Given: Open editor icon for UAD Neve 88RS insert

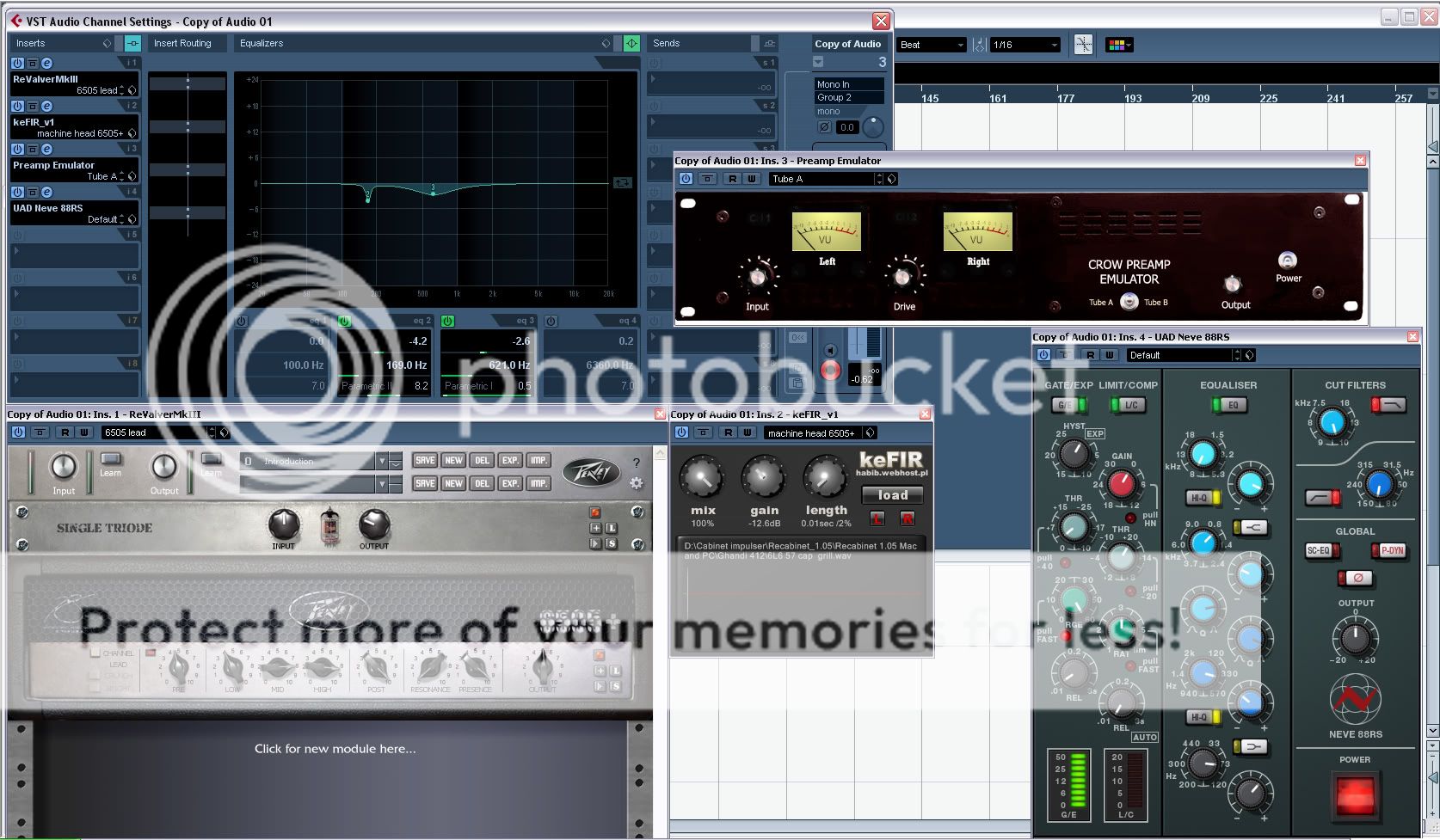Looking at the screenshot, I should click(46, 192).
